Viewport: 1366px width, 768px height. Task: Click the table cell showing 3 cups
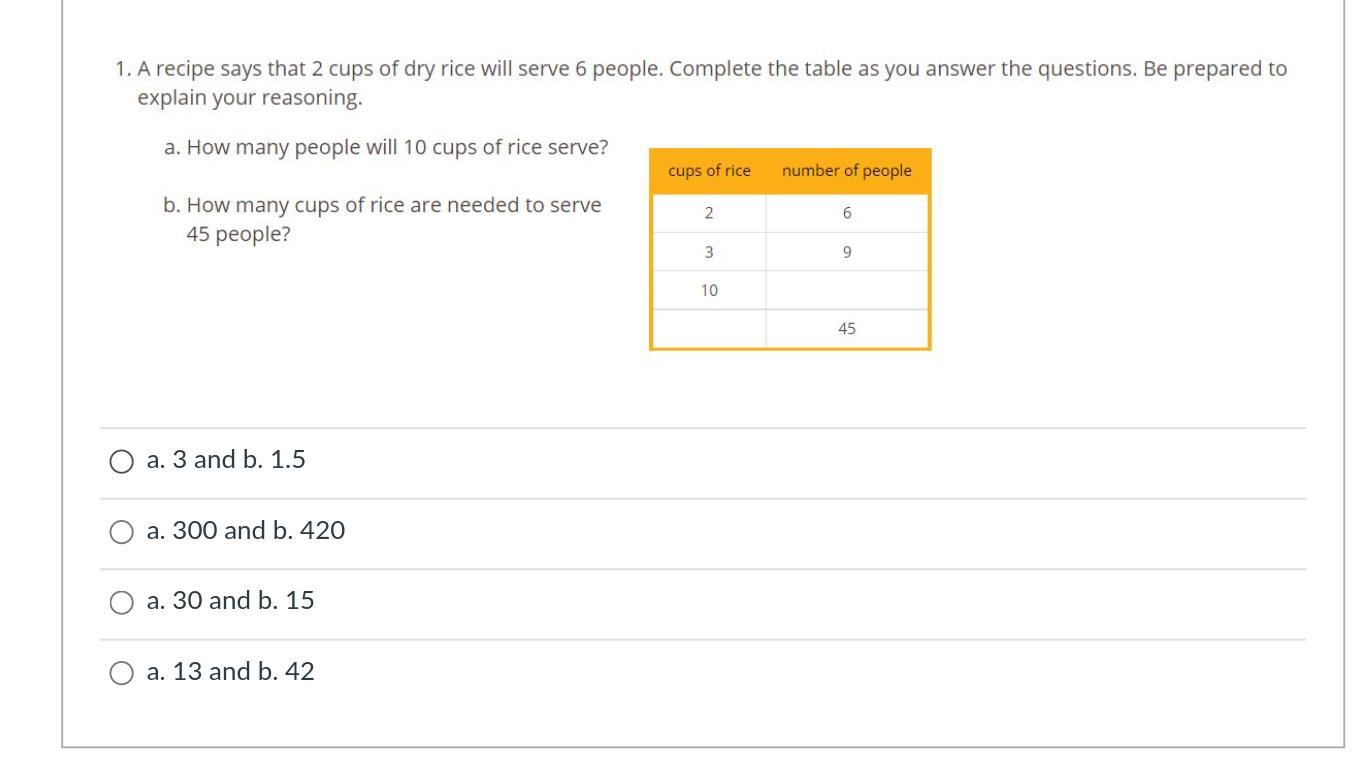tap(709, 252)
